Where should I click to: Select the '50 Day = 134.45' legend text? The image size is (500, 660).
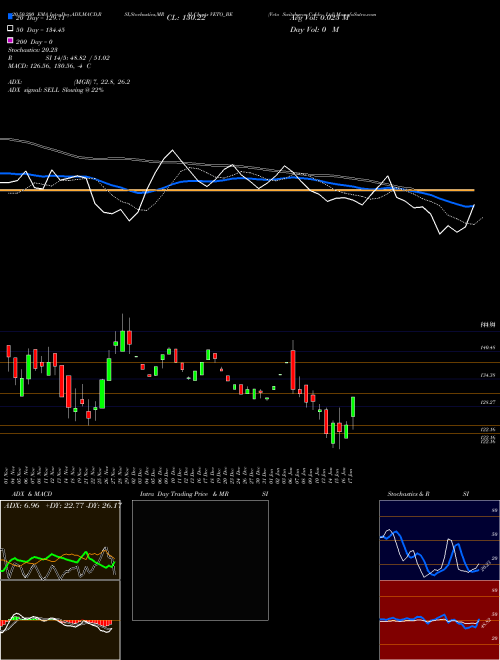tap(40, 30)
